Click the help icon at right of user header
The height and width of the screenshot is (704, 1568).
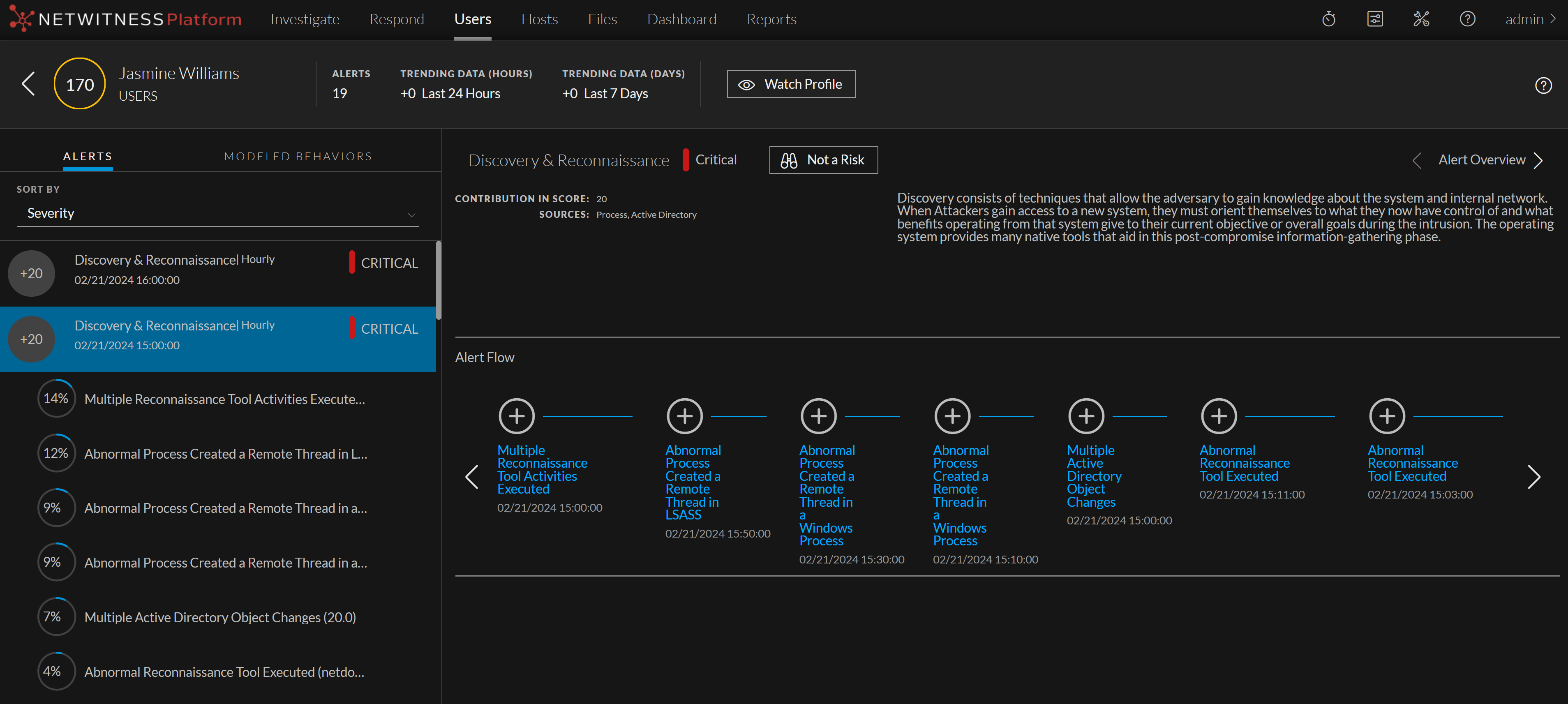click(1543, 86)
